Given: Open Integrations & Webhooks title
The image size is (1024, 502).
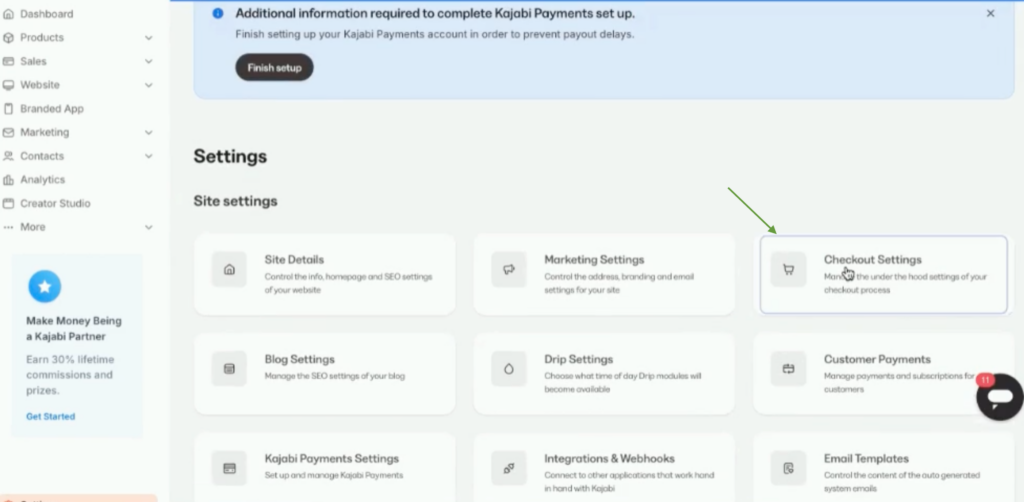Looking at the screenshot, I should (x=609, y=459).
